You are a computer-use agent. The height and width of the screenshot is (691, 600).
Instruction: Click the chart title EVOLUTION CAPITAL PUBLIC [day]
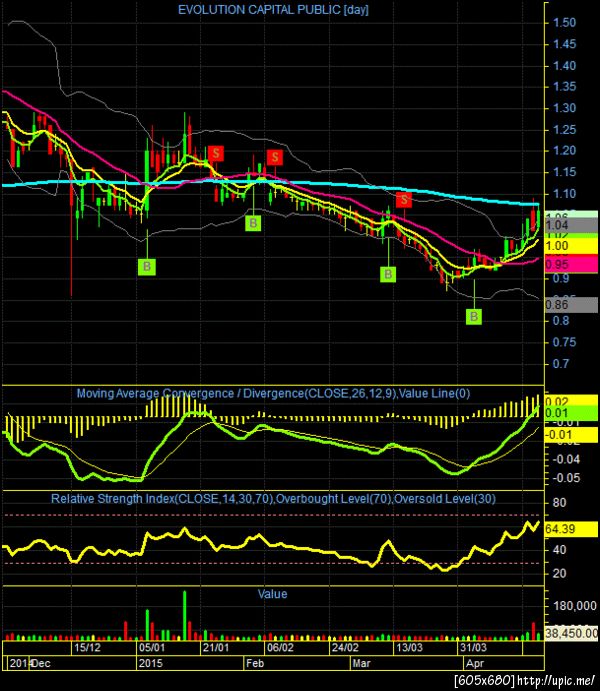pos(273,10)
